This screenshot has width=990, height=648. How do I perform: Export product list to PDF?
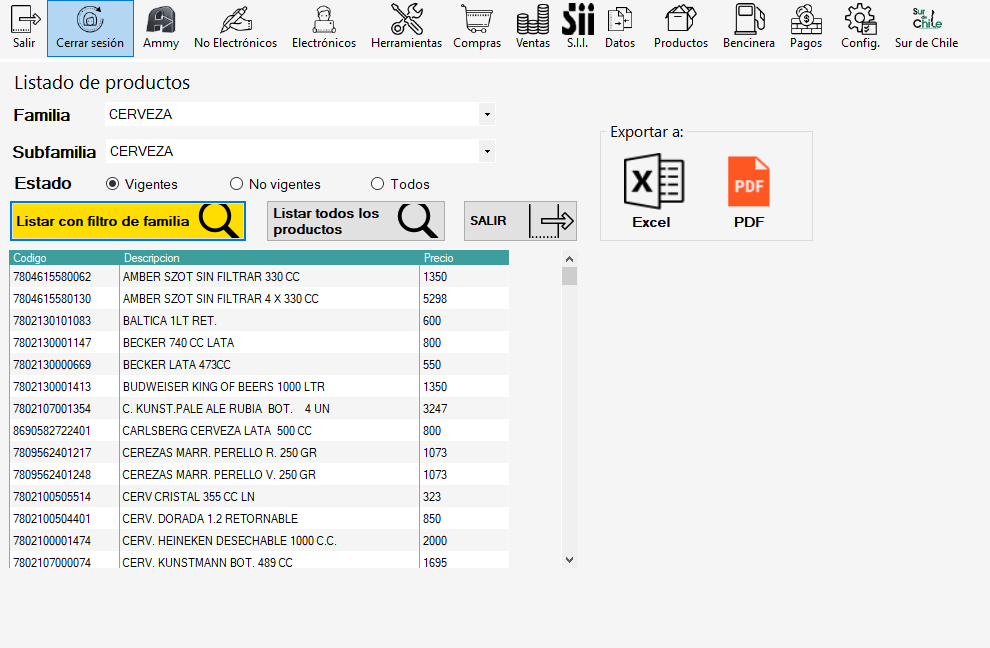click(x=749, y=191)
